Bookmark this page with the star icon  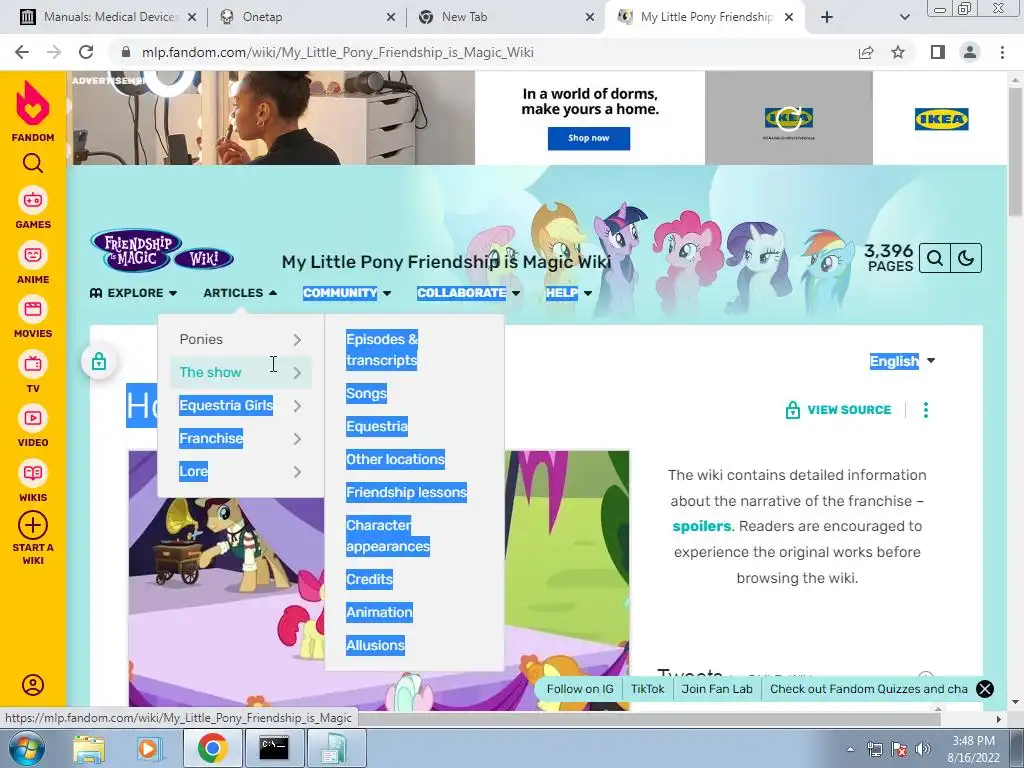point(898,52)
